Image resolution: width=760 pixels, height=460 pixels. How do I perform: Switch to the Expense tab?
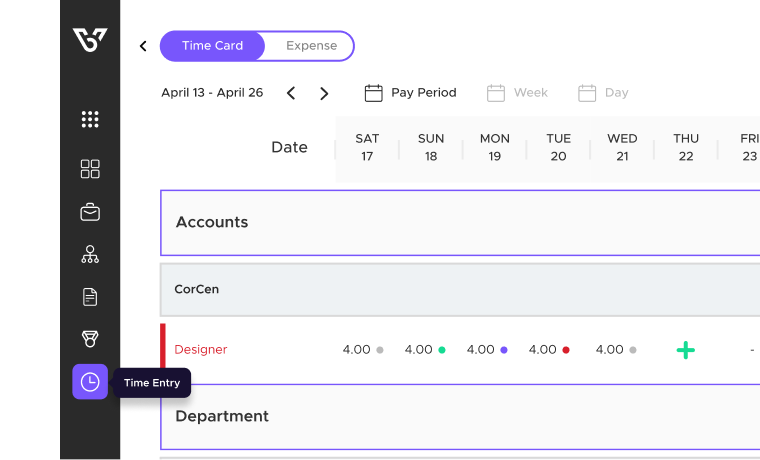311,46
